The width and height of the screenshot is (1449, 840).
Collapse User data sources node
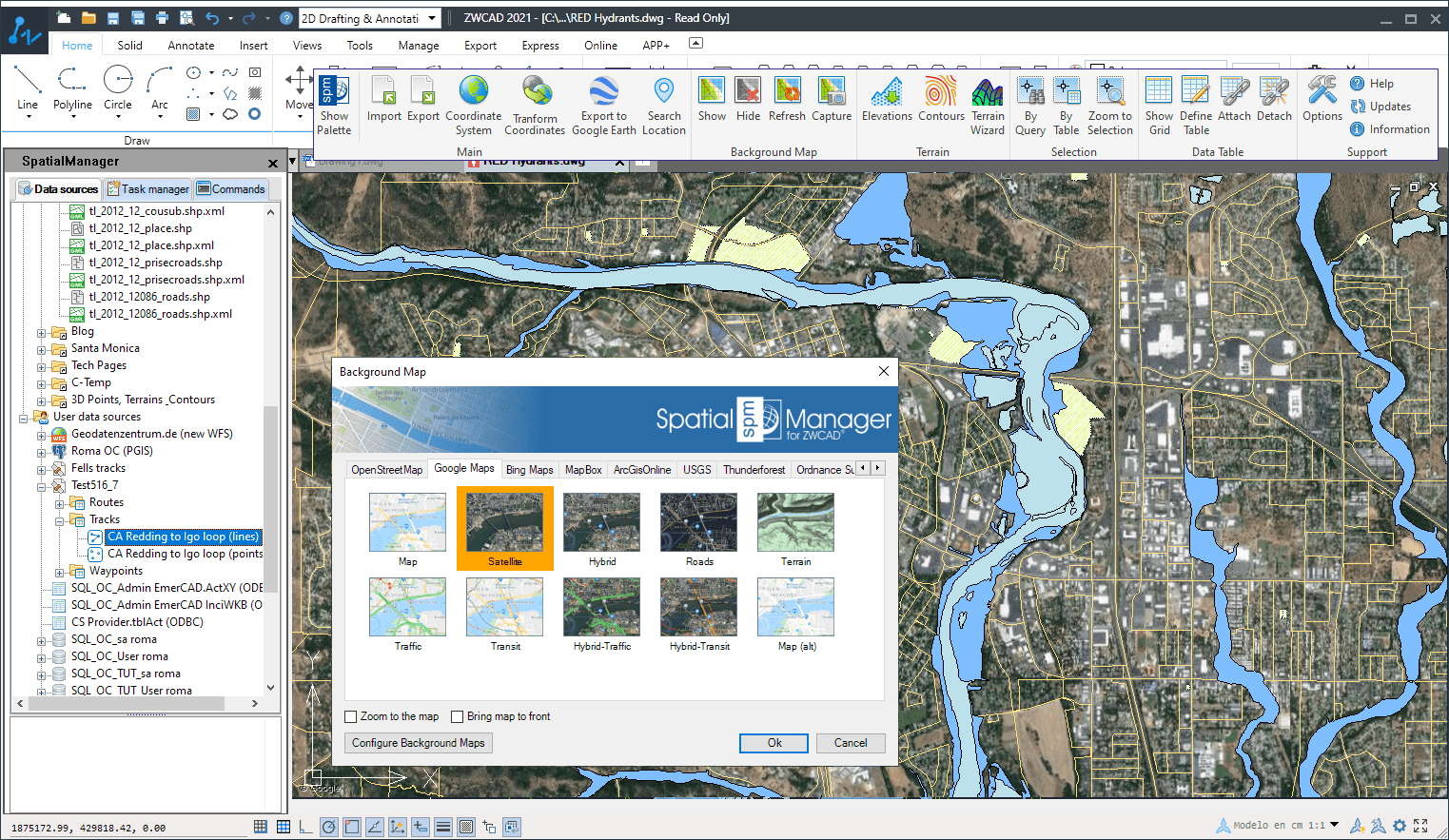[x=24, y=418]
